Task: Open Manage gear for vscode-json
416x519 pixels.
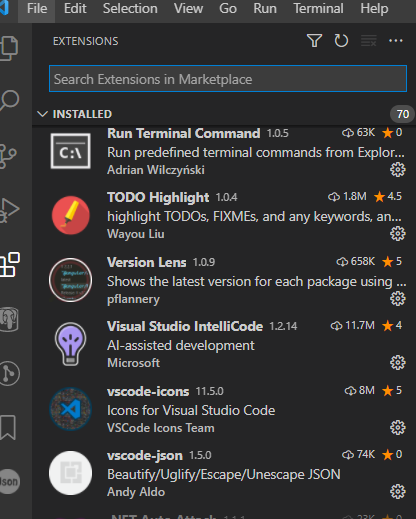Action: click(398, 492)
